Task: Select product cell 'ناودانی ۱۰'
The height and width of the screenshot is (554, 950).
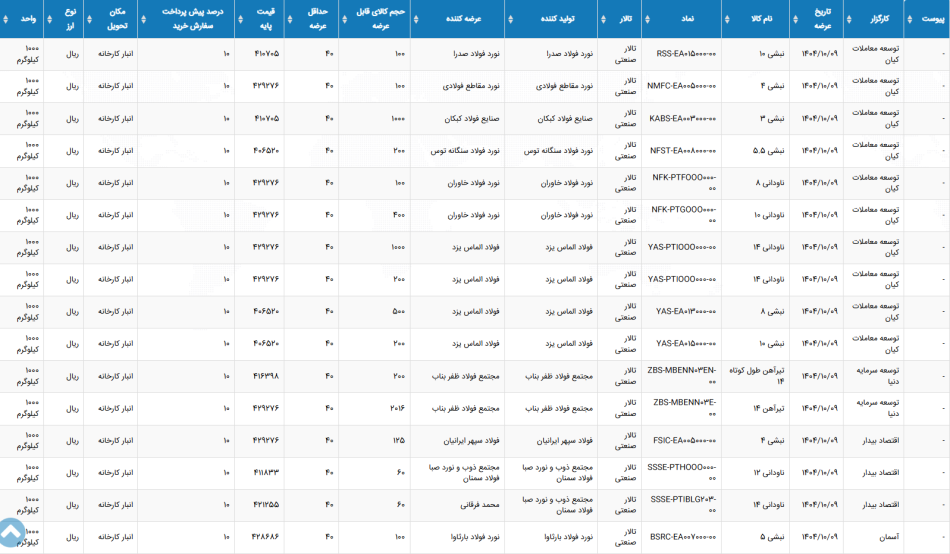Action: click(x=769, y=215)
